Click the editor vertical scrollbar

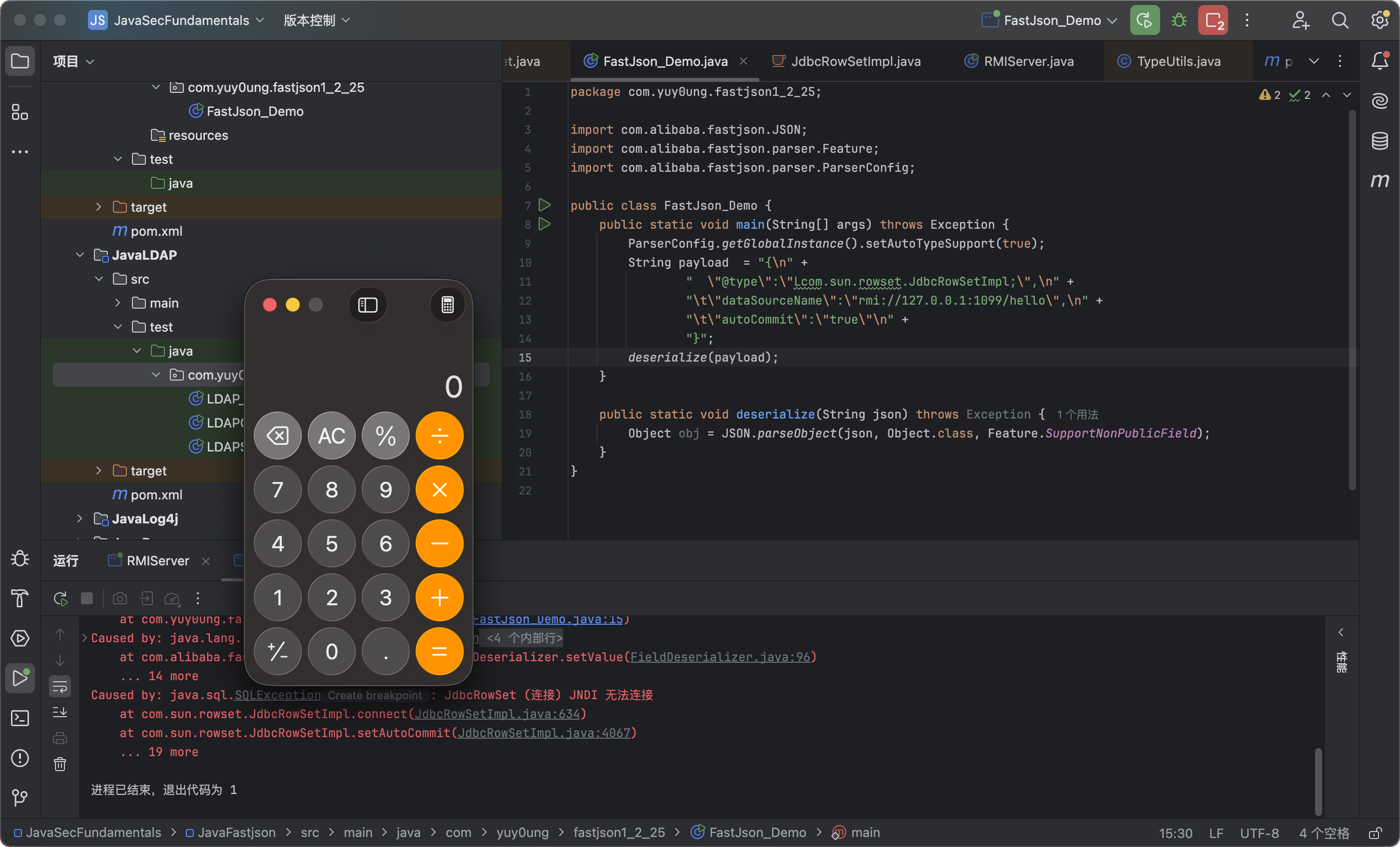1352,295
